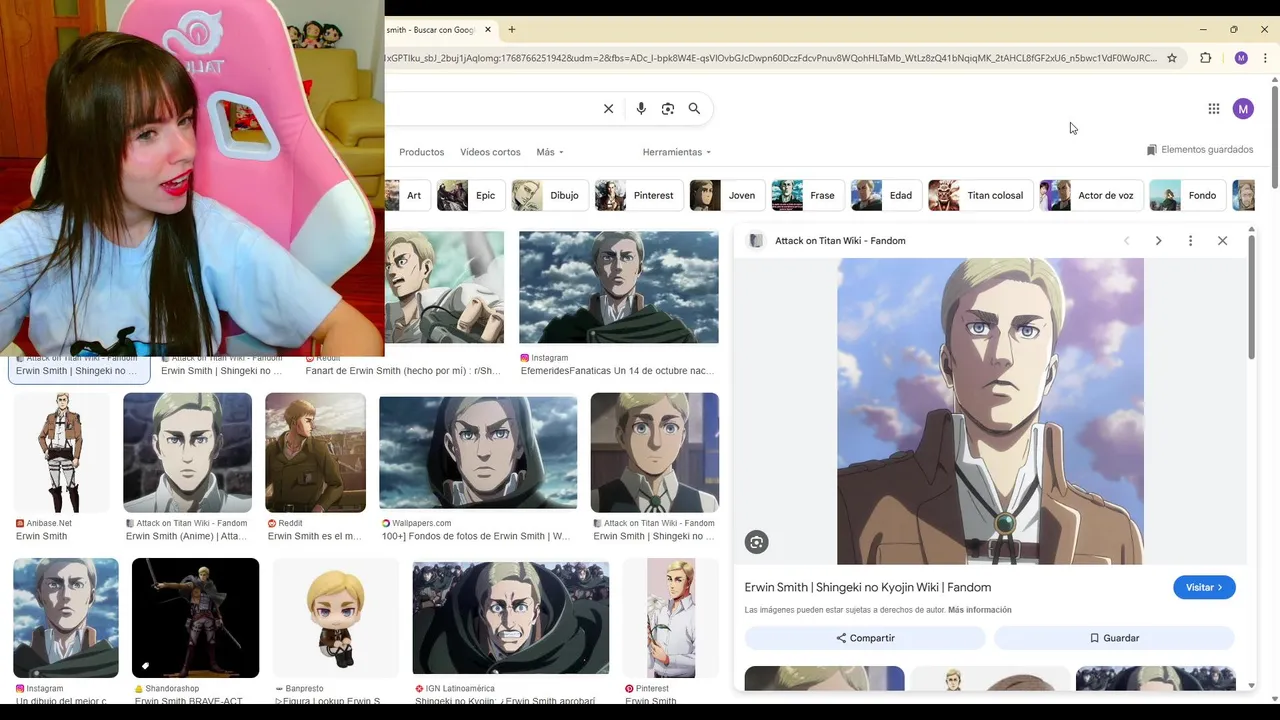Select the Pinterest filter chip

click(638, 195)
